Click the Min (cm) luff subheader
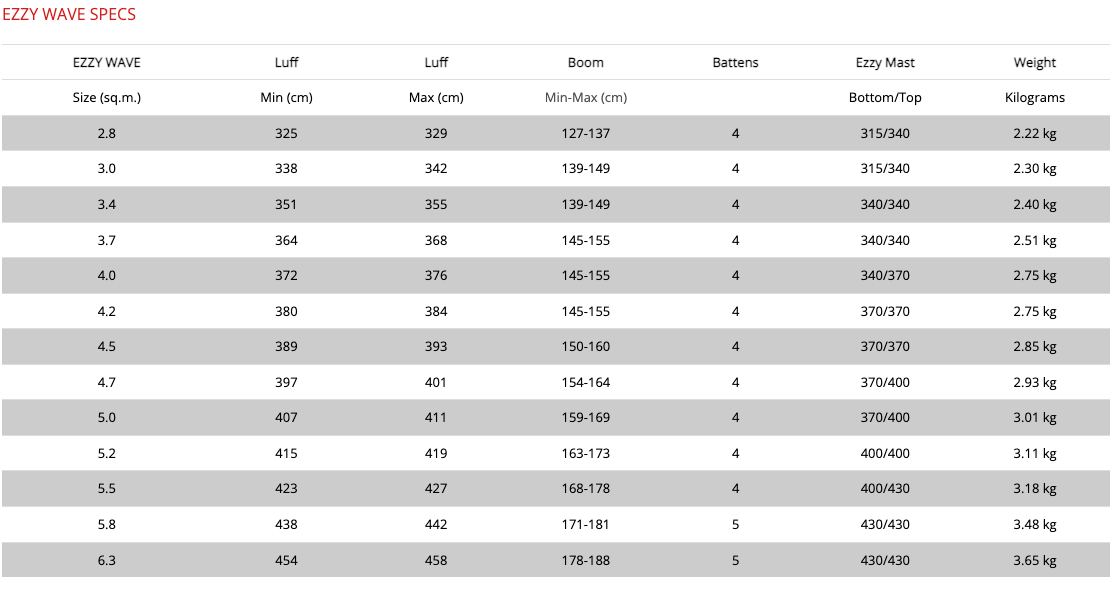The width and height of the screenshot is (1113, 589). [286, 98]
